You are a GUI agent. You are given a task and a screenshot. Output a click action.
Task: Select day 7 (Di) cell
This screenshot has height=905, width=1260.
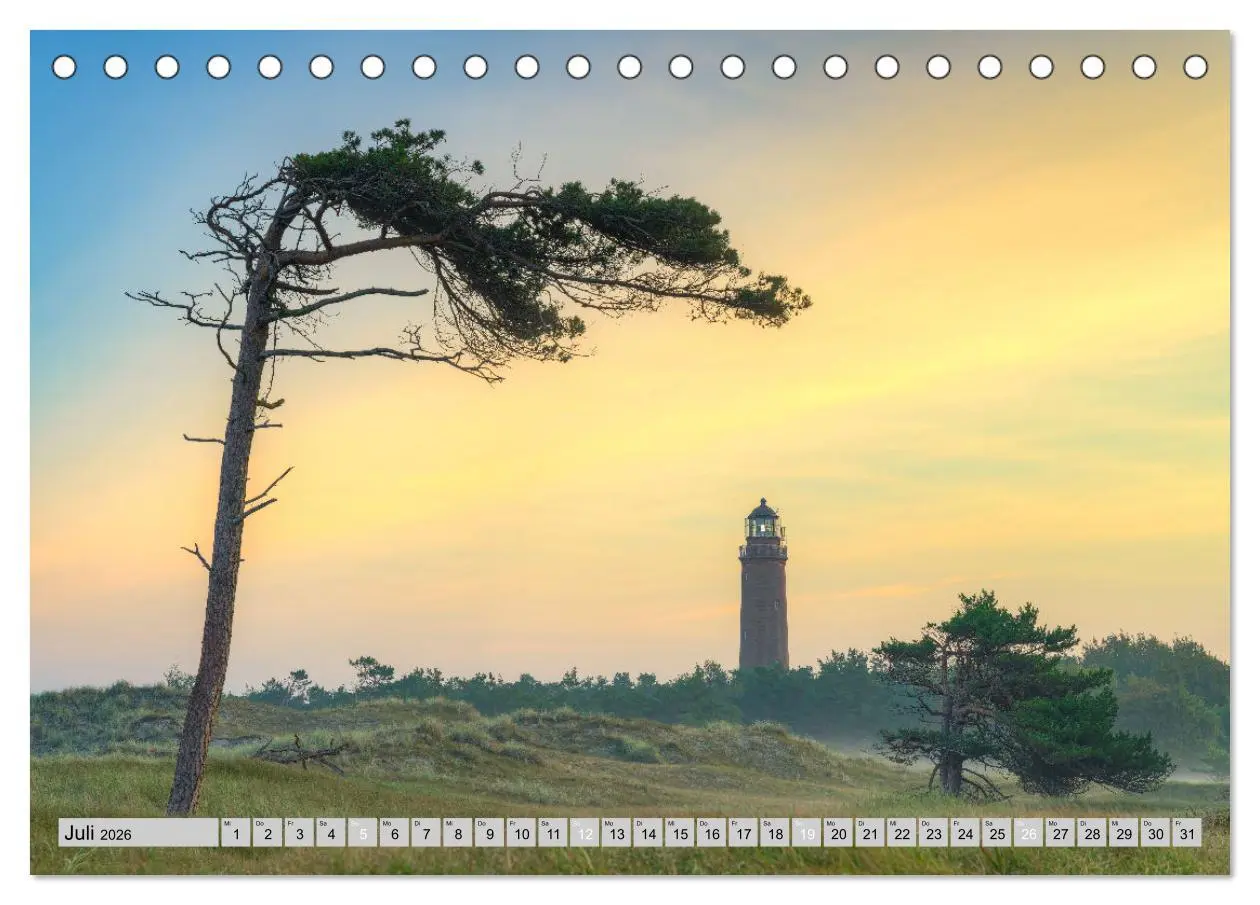[426, 833]
